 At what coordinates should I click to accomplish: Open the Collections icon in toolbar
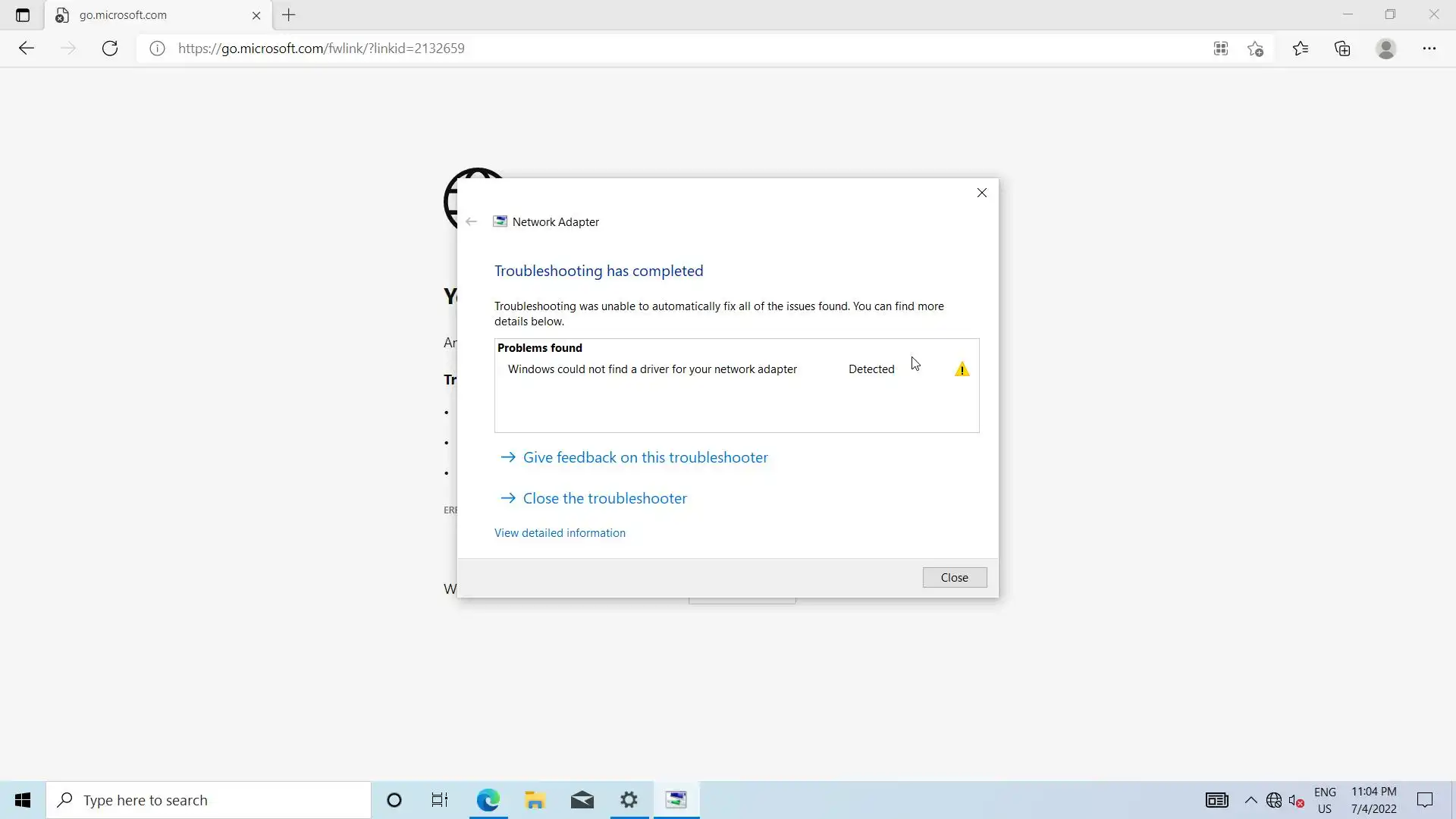(1342, 49)
